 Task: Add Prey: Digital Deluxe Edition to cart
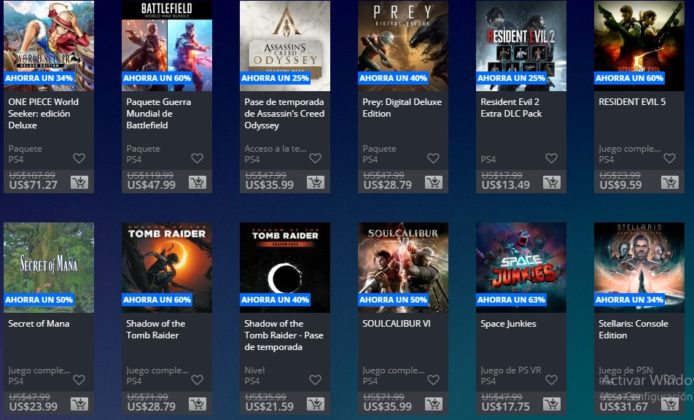click(x=433, y=182)
